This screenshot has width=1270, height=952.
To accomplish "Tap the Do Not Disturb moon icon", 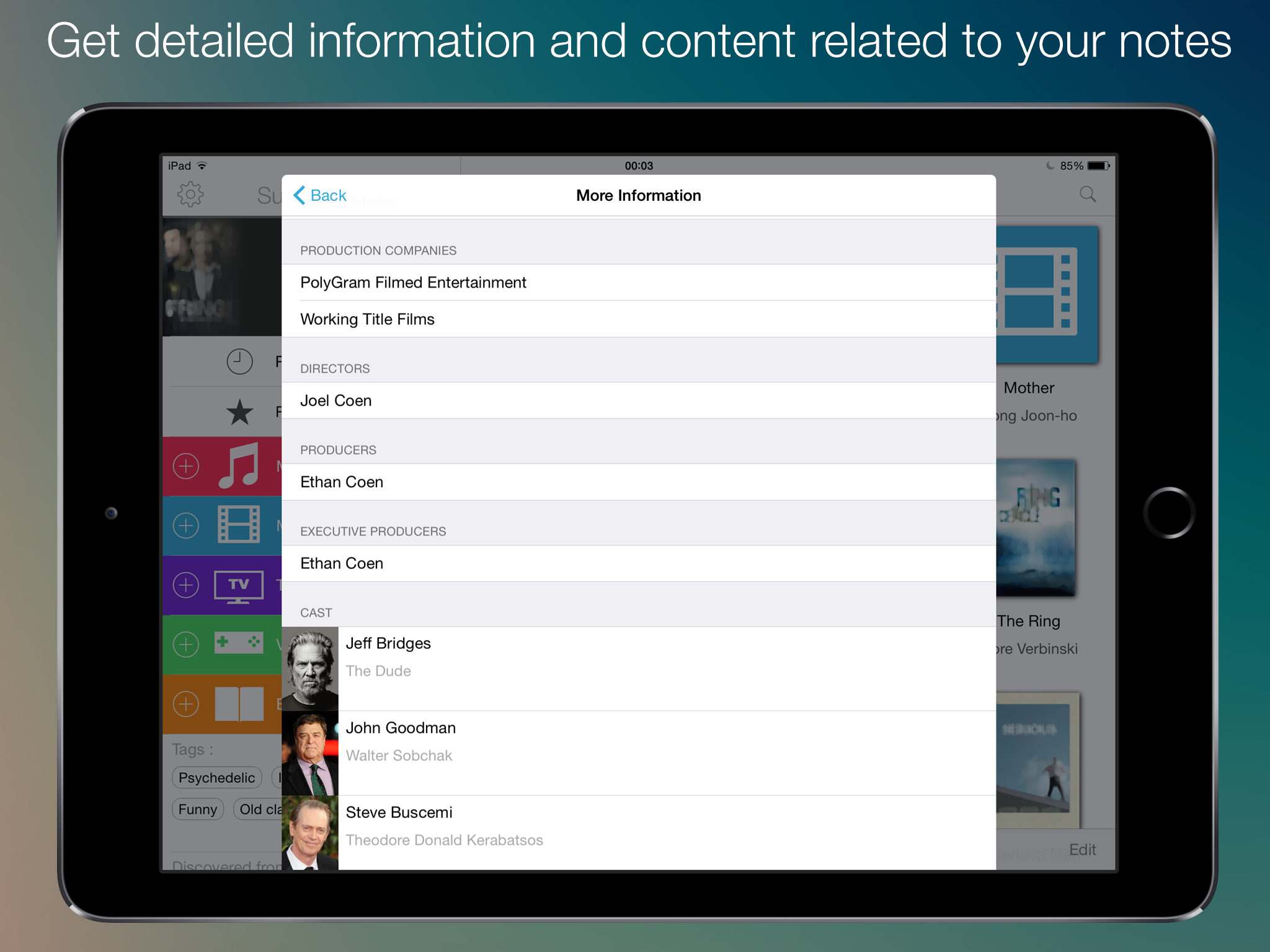I will (1050, 165).
